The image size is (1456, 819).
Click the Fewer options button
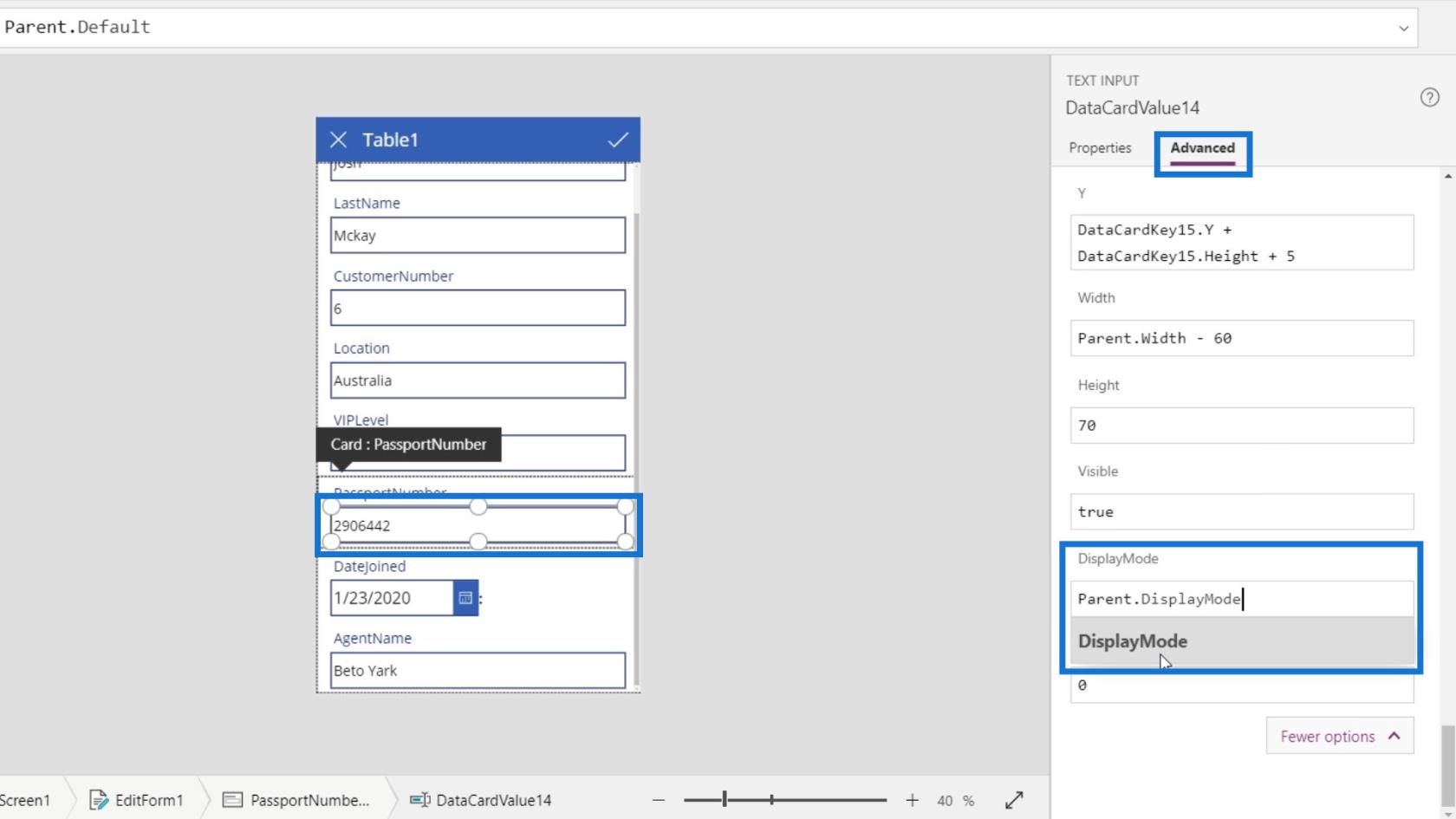(x=1340, y=736)
